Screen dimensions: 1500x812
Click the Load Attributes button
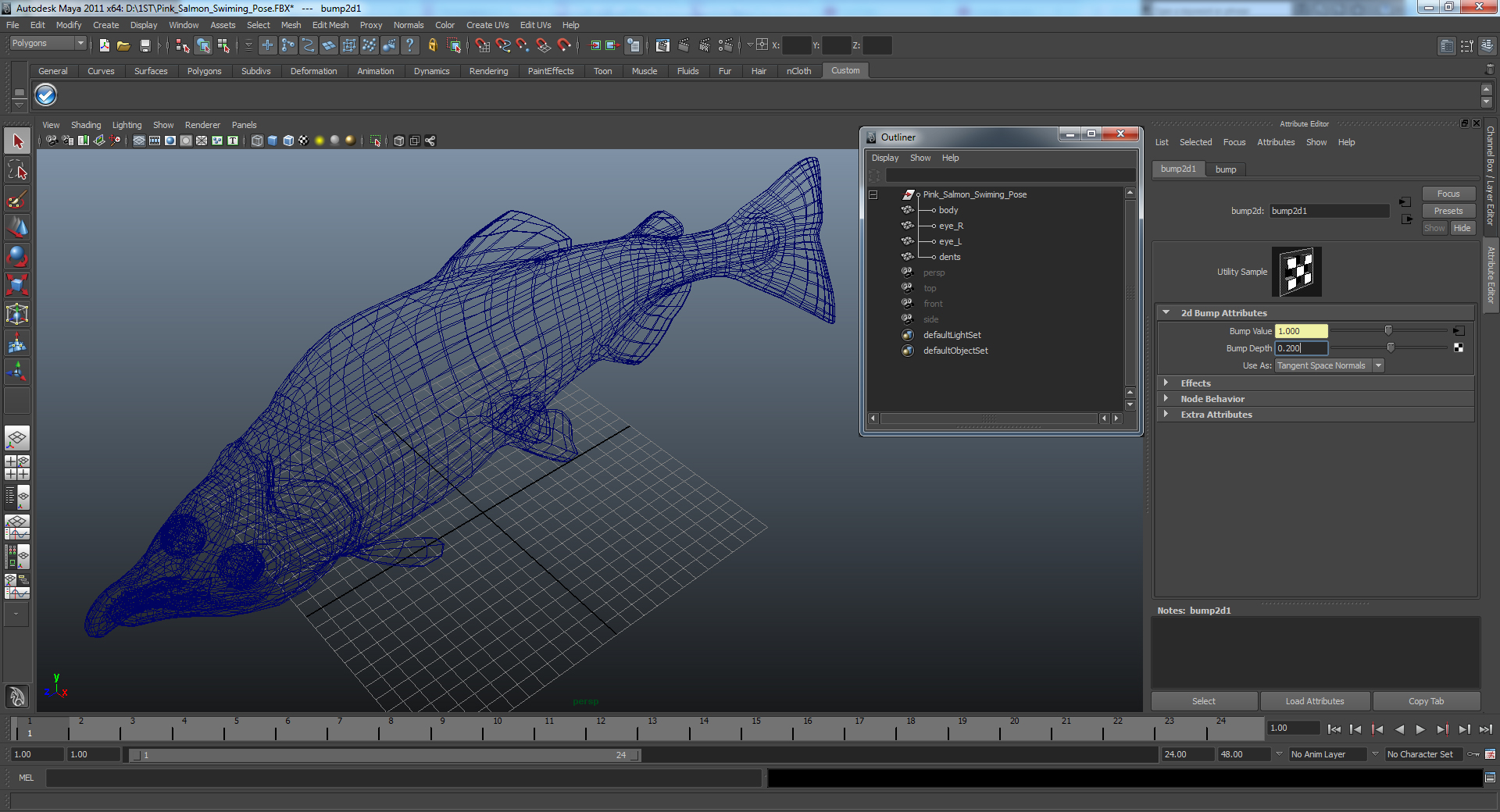pos(1315,701)
